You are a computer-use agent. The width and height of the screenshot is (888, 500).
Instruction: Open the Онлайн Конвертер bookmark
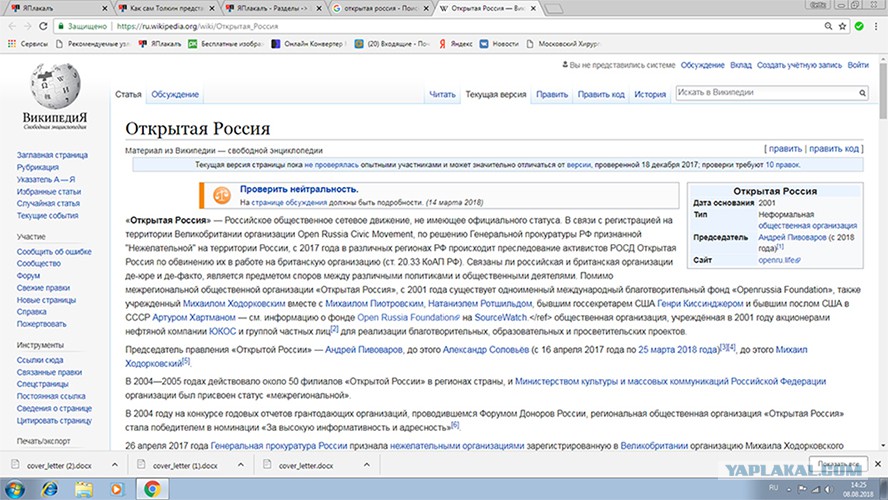coord(308,44)
